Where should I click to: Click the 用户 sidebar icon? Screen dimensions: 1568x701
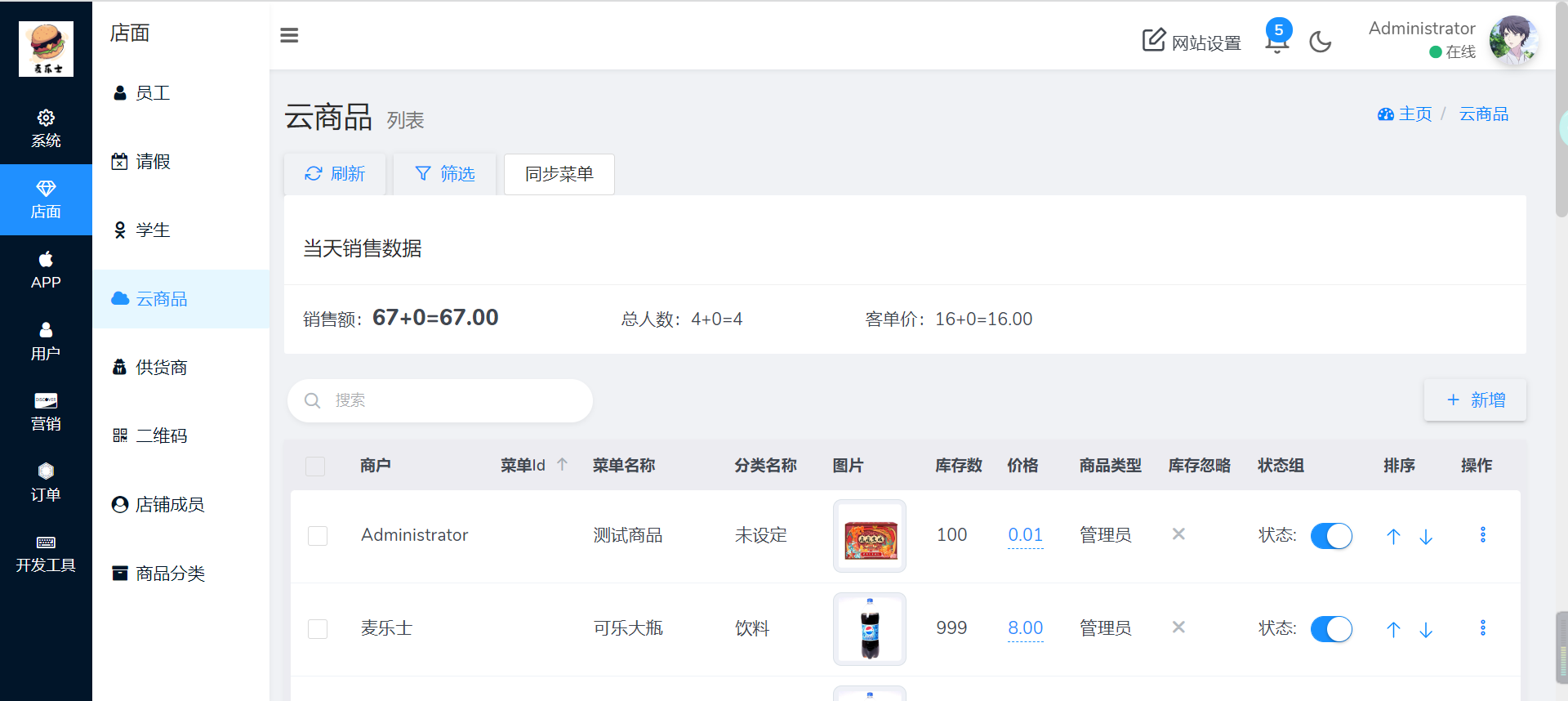[46, 341]
